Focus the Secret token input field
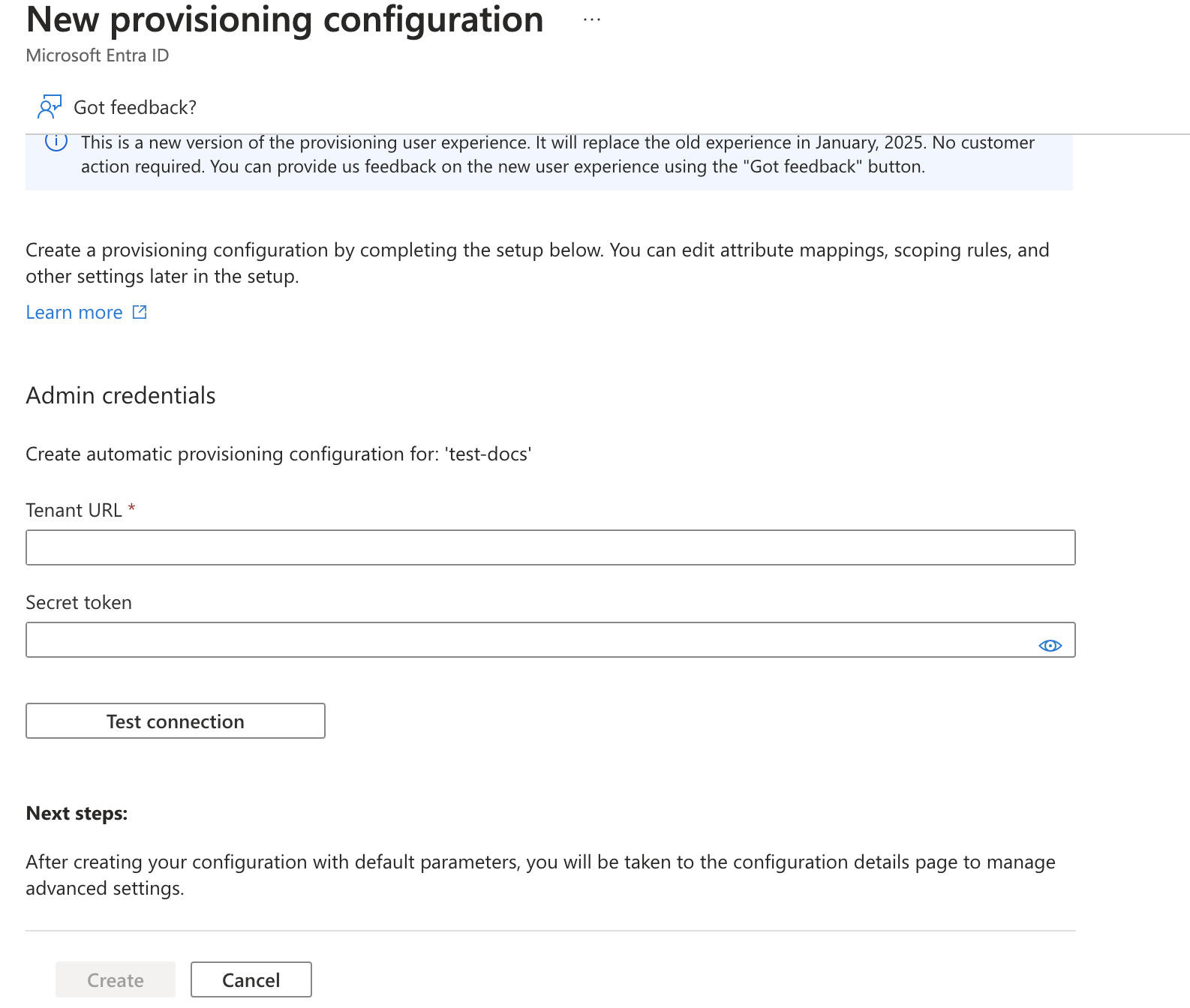This screenshot has width=1190, height=1008. click(x=525, y=640)
